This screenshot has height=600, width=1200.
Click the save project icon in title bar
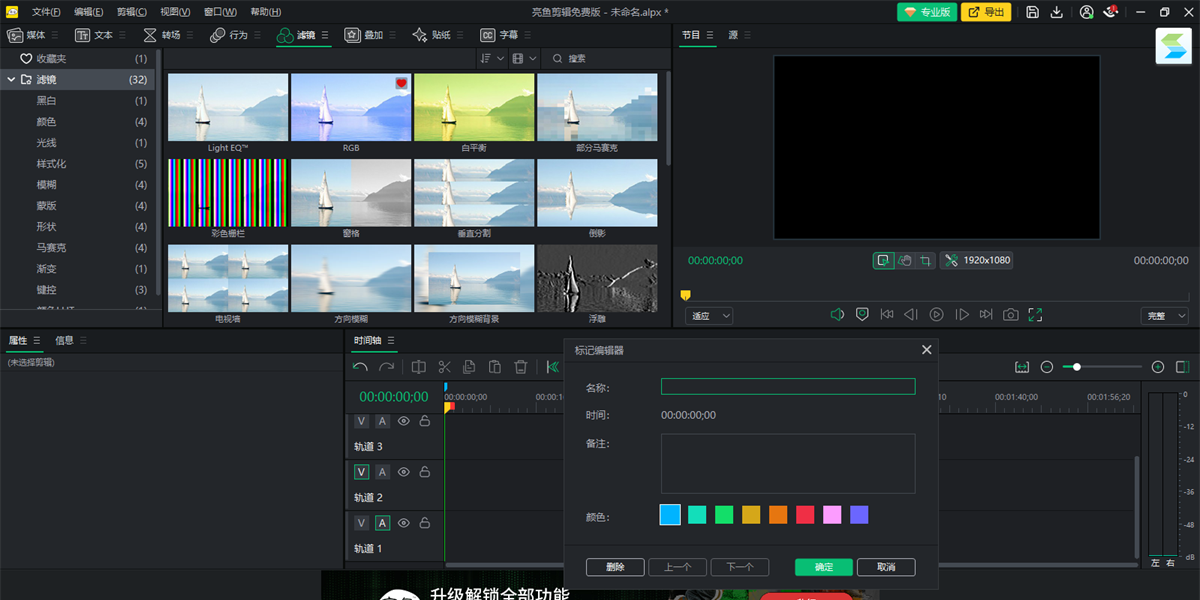[1032, 12]
